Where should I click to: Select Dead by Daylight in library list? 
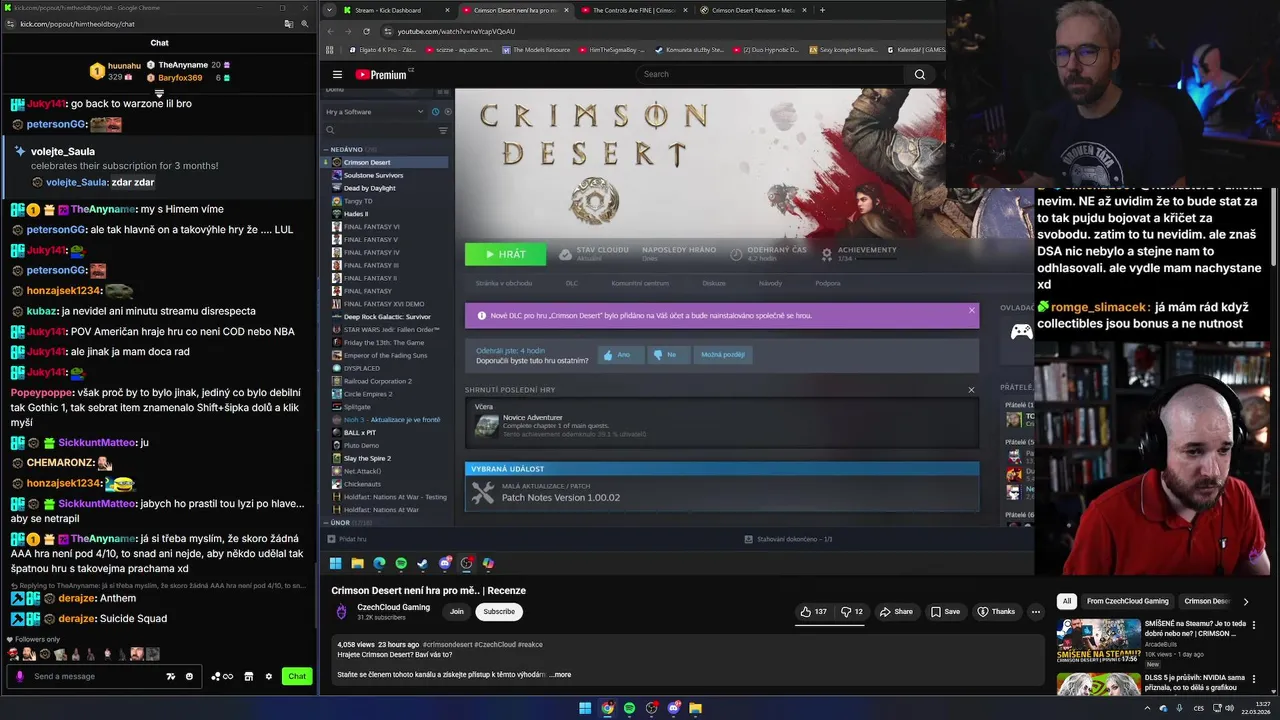(369, 188)
